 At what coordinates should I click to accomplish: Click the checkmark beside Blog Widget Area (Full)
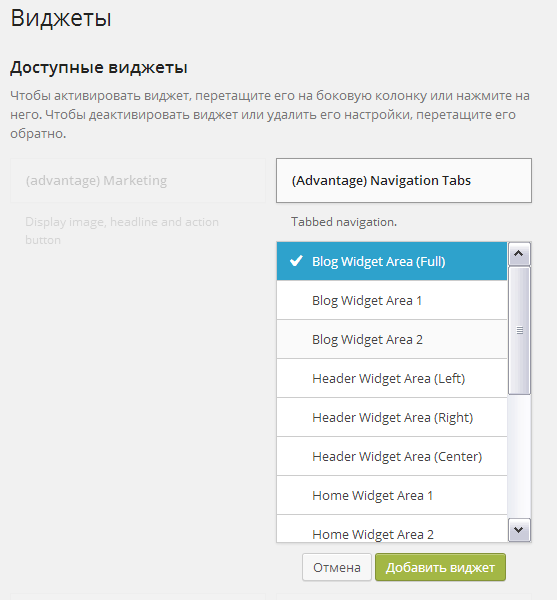tap(296, 261)
